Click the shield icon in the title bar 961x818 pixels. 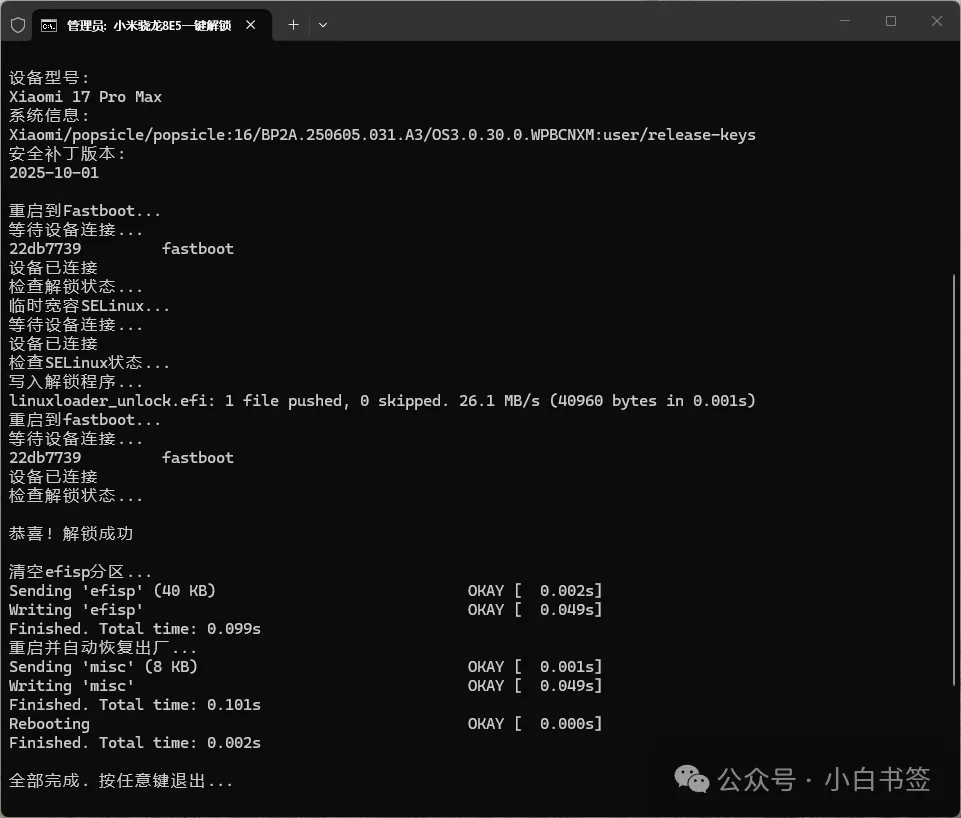click(18, 25)
